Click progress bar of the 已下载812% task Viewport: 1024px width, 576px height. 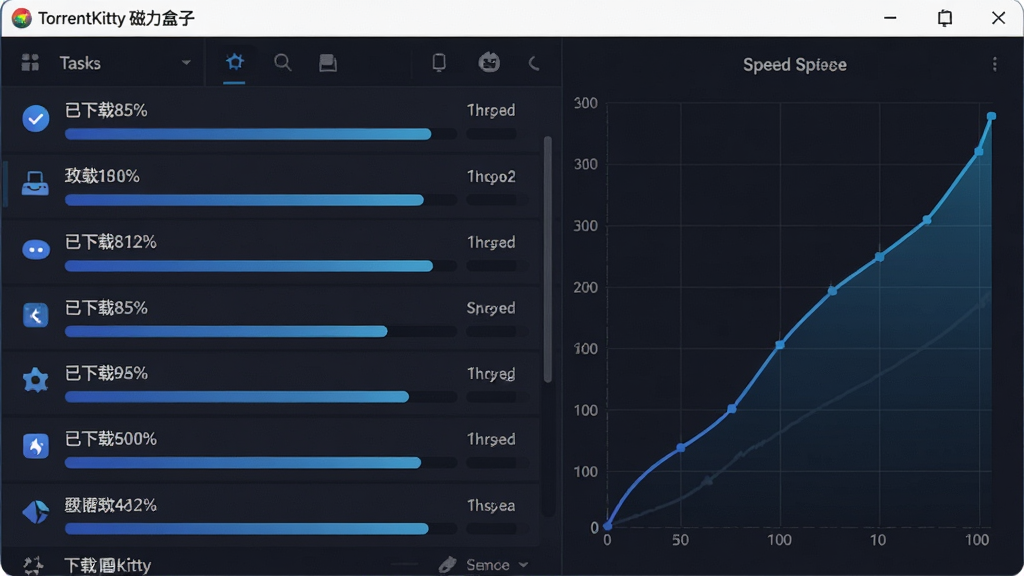[261, 266]
